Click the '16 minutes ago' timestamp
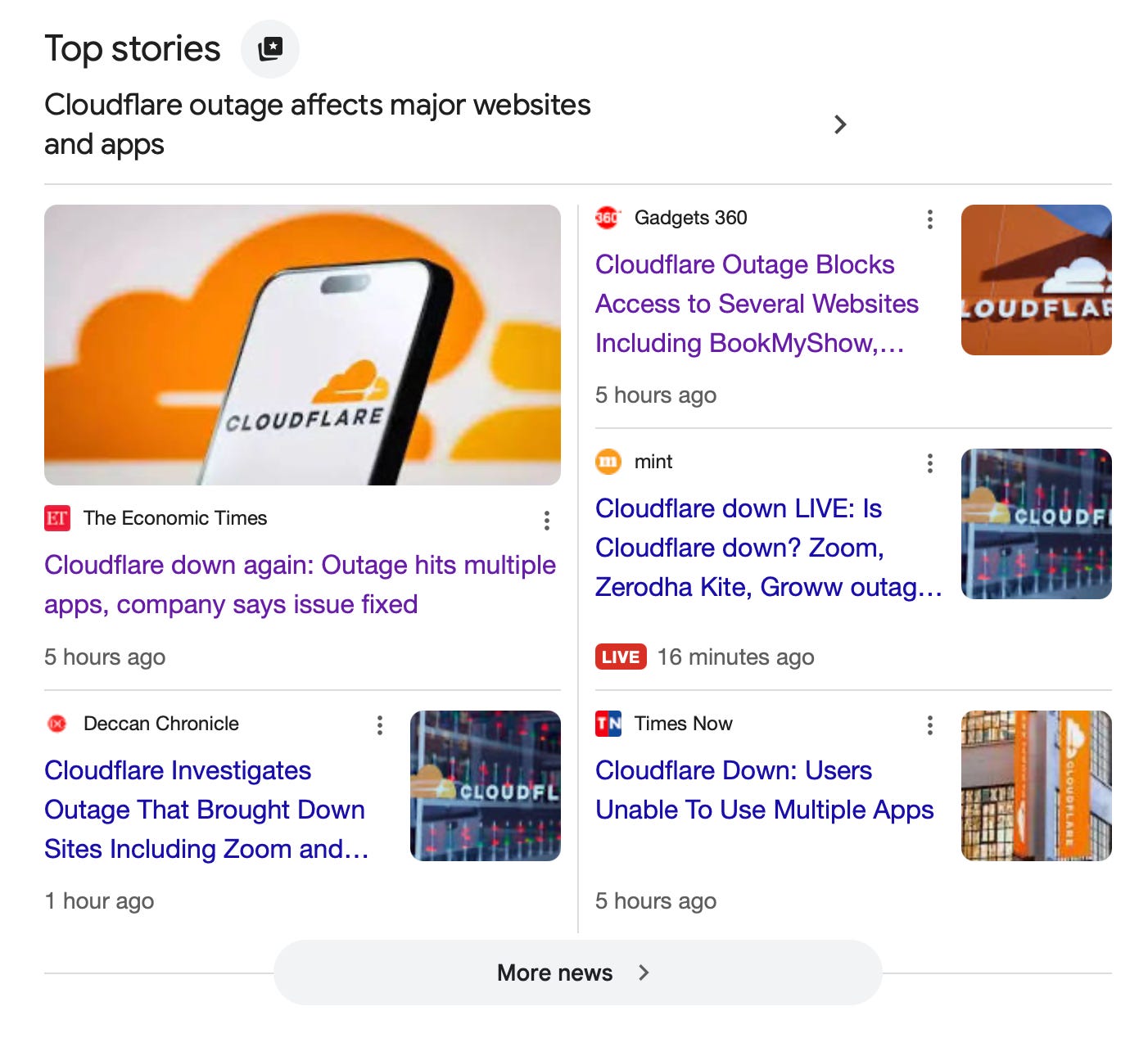 point(736,657)
